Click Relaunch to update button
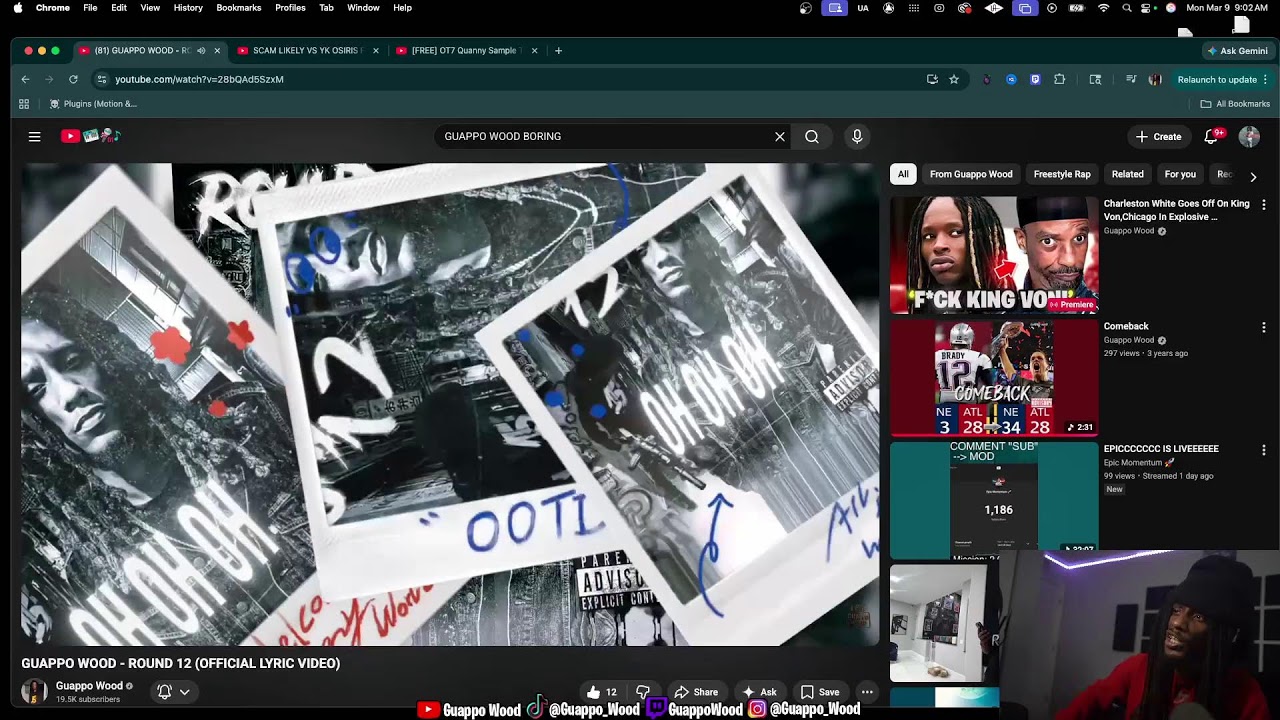This screenshot has width=1280, height=720. pos(1223,79)
